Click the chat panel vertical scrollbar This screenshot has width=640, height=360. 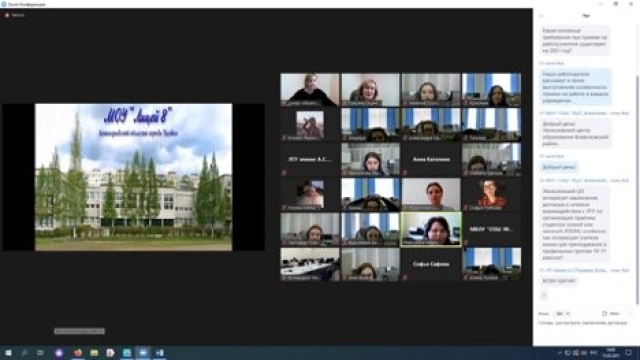click(637, 190)
